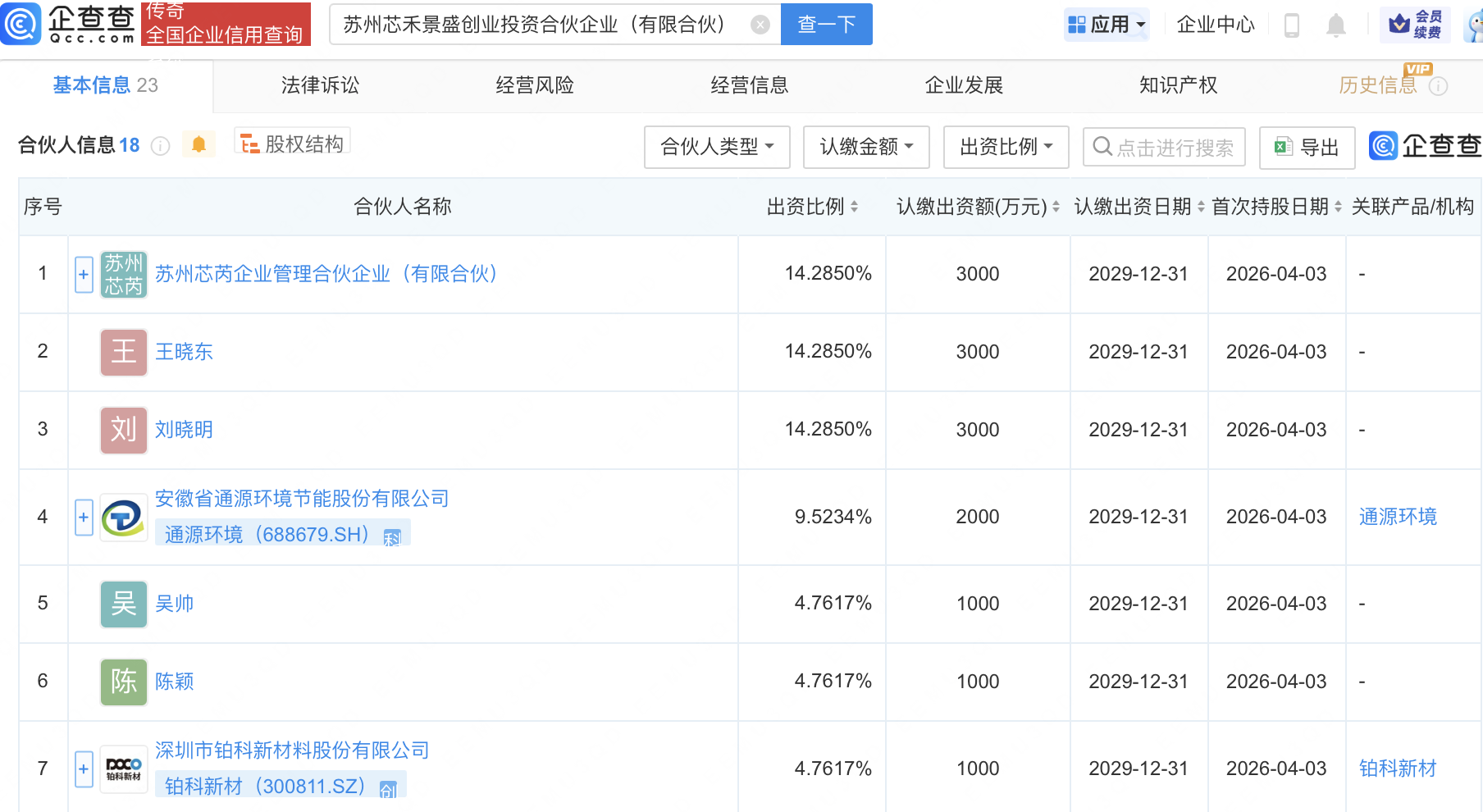The width and height of the screenshot is (1483, 812).
Task: Sort by 出资比例 column header
Action: tap(812, 207)
